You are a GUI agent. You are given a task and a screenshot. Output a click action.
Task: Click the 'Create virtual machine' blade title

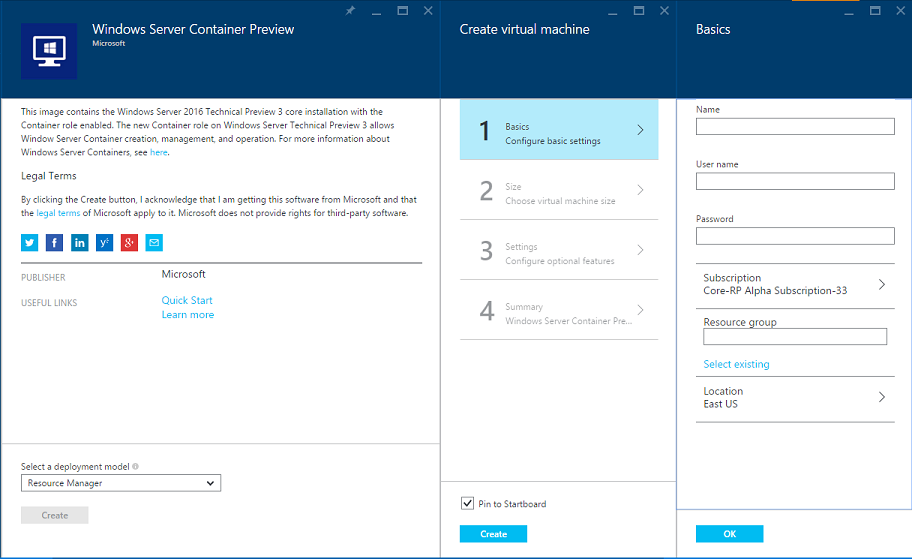pyautogui.click(x=525, y=30)
